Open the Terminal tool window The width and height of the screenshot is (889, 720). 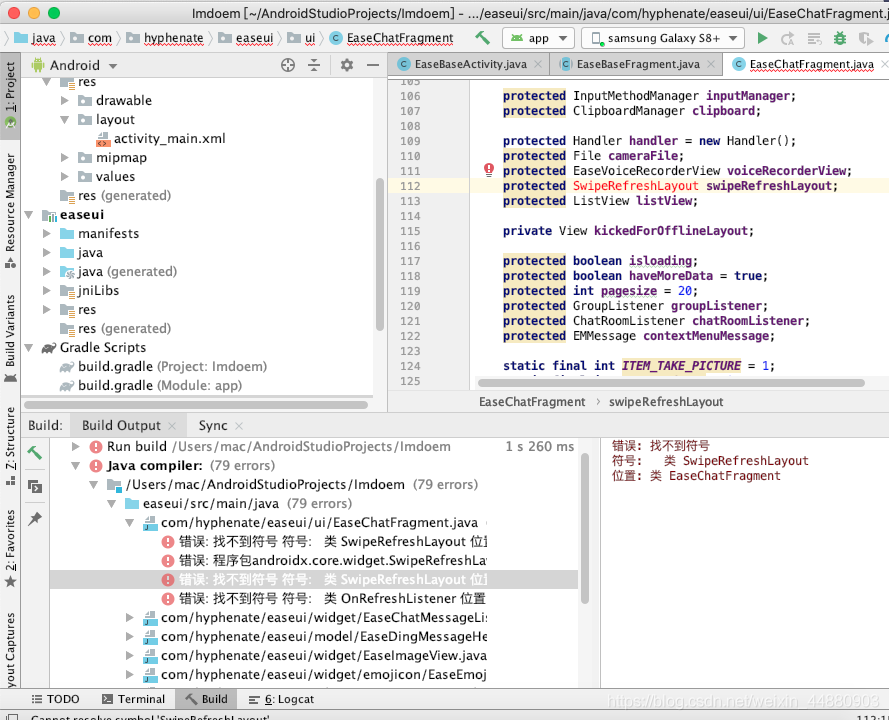pos(133,699)
